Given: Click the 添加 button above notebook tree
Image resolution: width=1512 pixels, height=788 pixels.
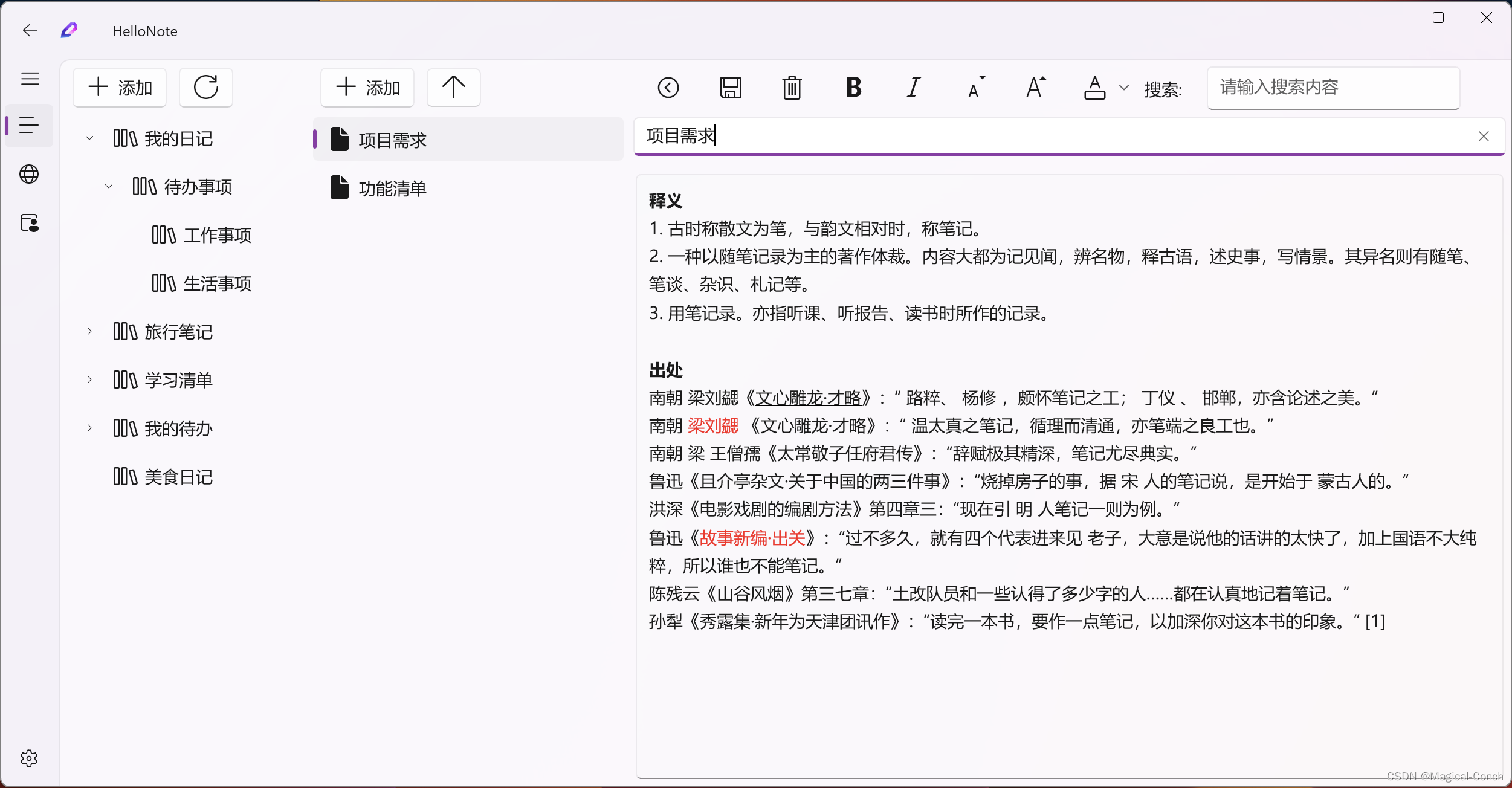Looking at the screenshot, I should (120, 88).
